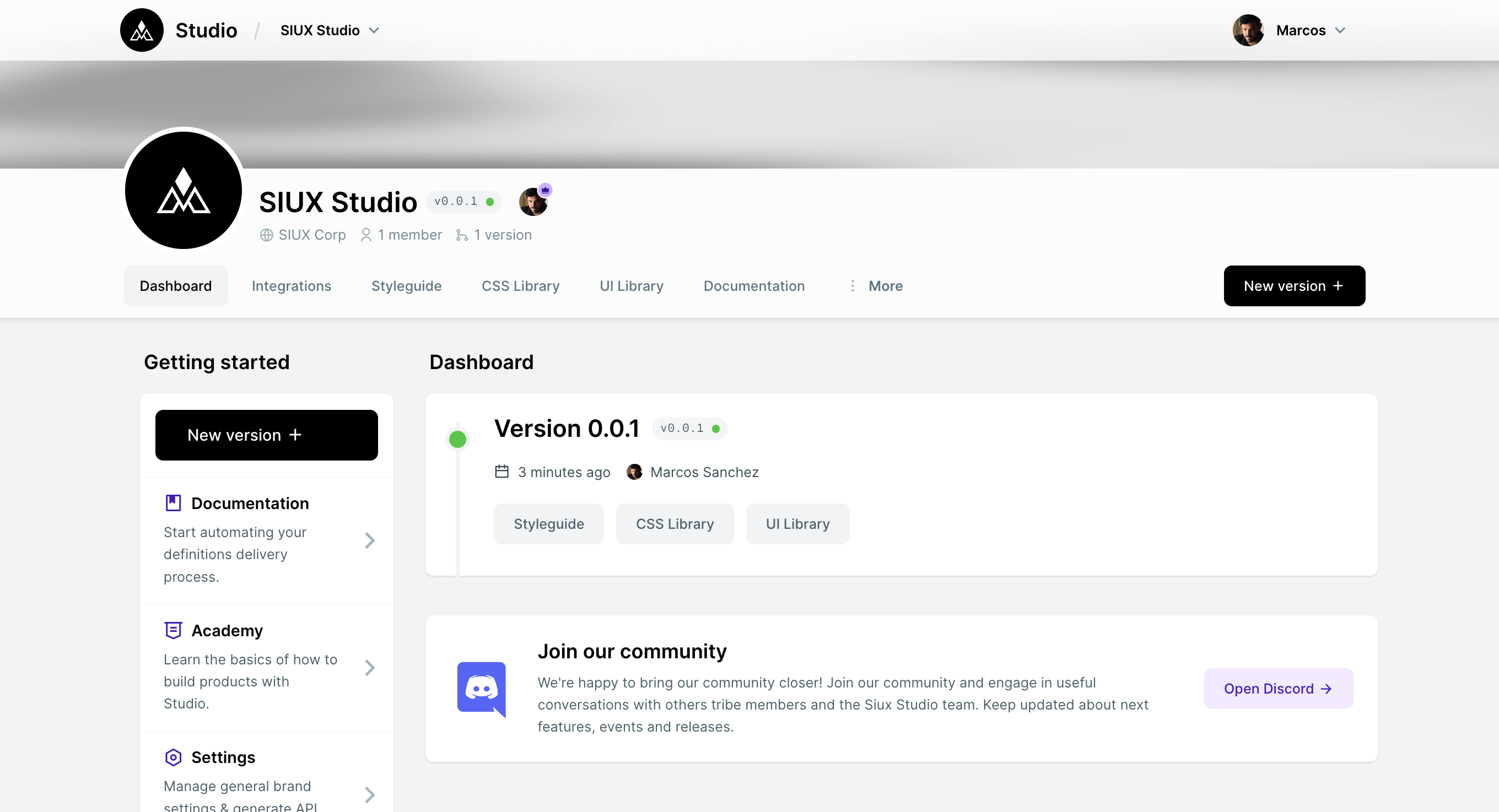Select the UI Library chip under Version 0.0.1
This screenshot has width=1499, height=812.
tap(797, 523)
